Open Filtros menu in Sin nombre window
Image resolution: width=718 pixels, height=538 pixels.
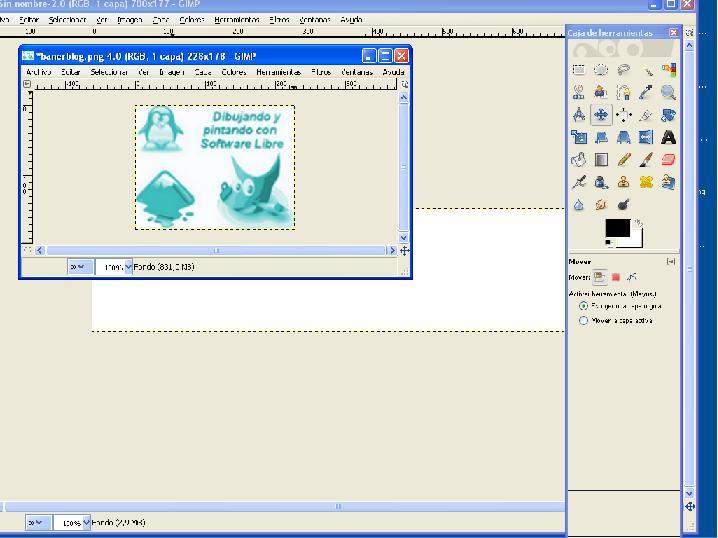pos(279,20)
